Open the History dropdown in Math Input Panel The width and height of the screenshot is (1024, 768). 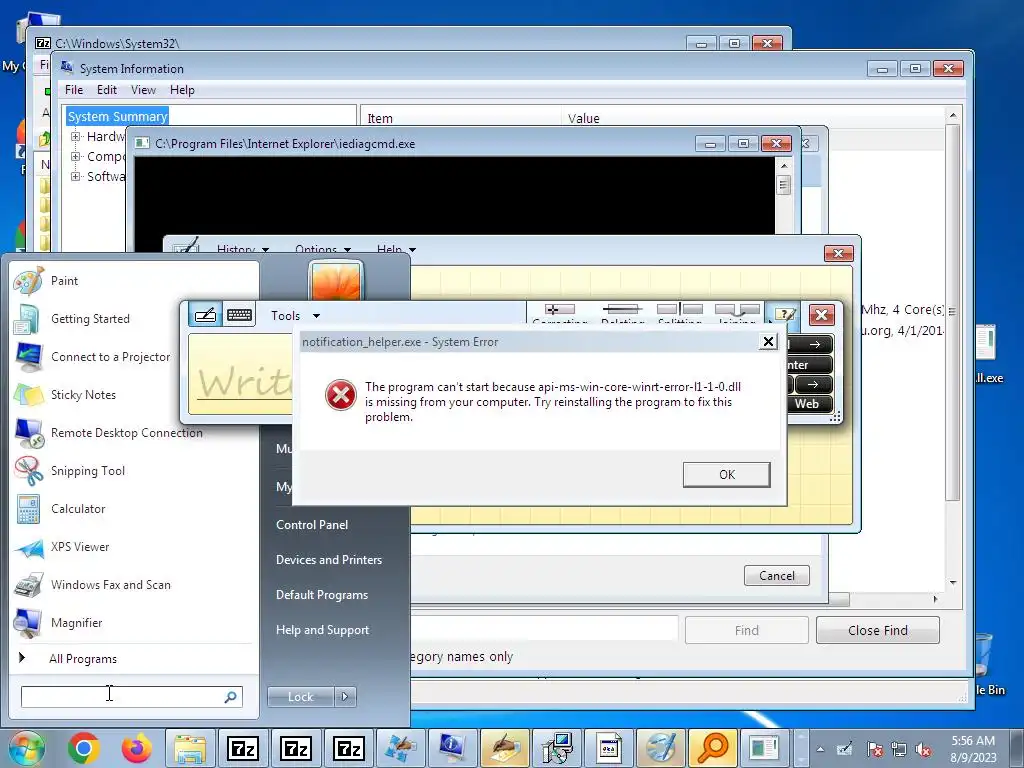point(242,249)
